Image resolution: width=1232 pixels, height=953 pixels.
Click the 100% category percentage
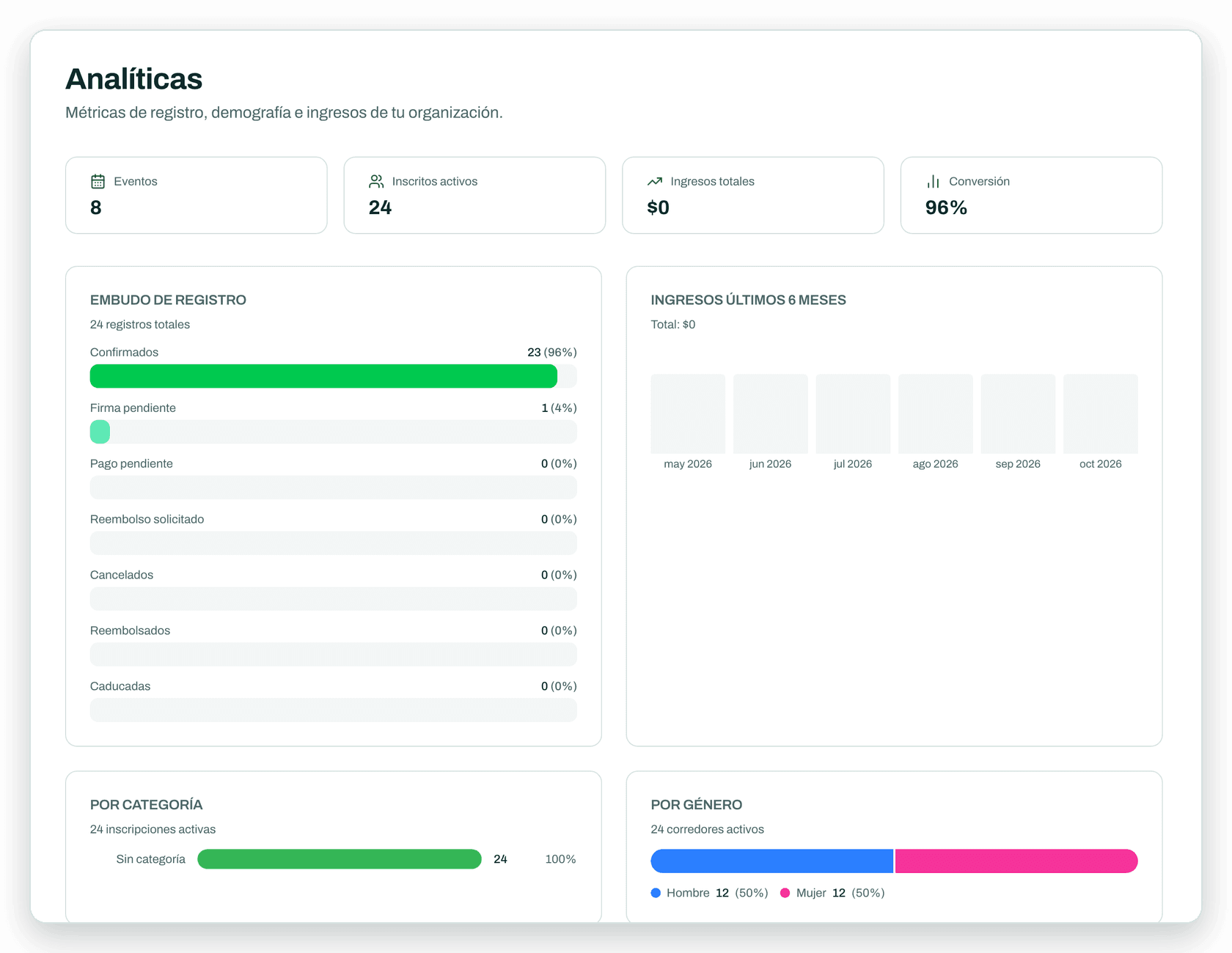[x=560, y=859]
